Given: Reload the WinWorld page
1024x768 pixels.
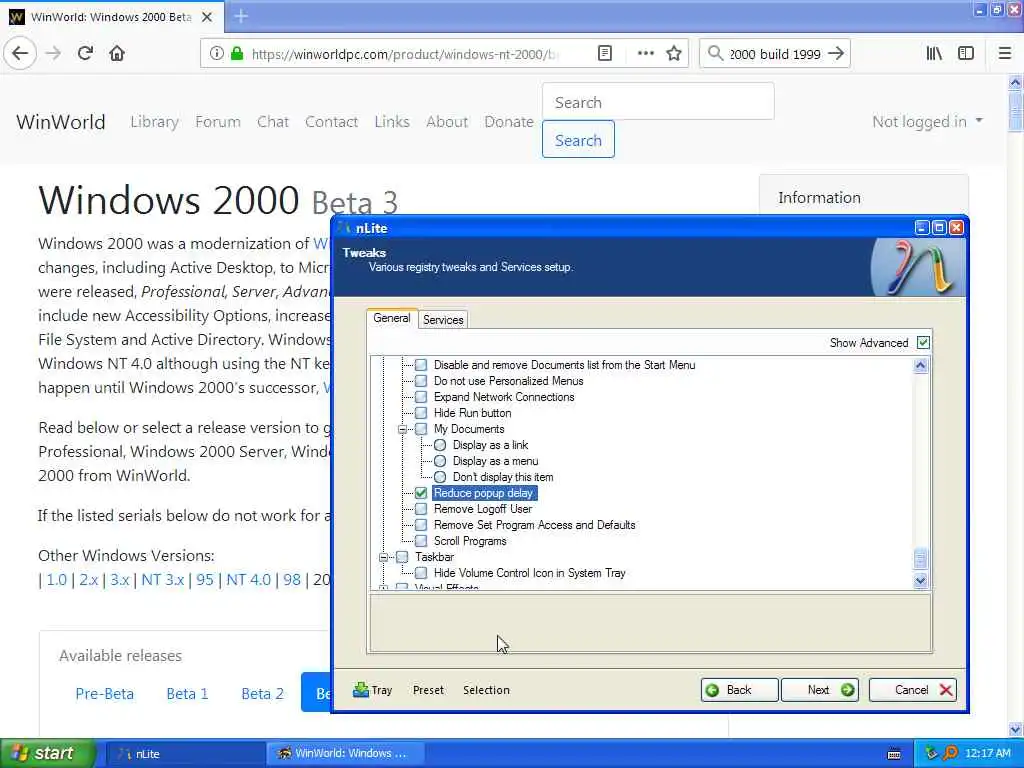Looking at the screenshot, I should (85, 54).
